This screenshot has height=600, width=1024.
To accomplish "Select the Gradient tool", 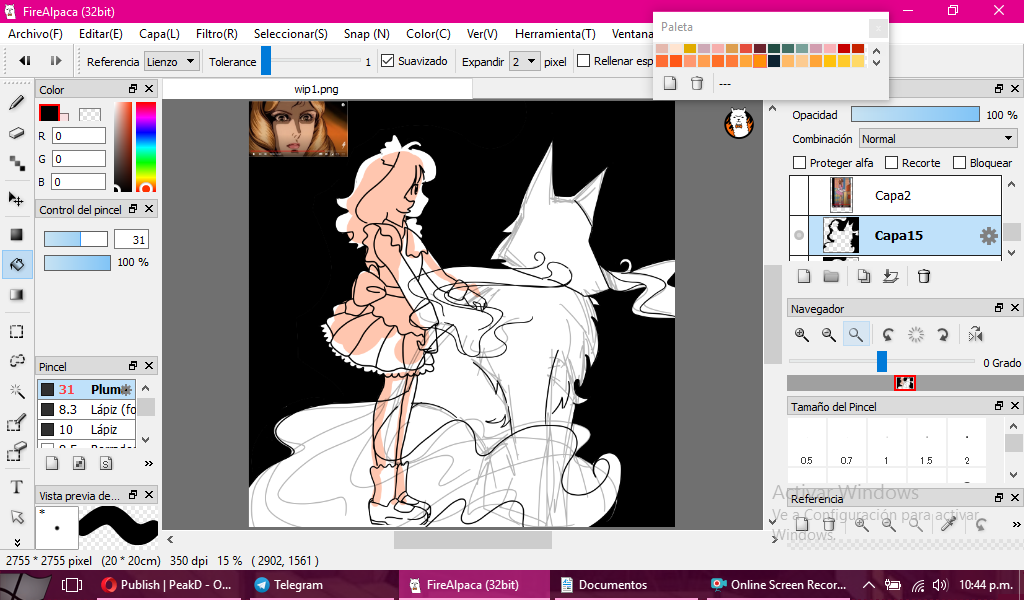I will click(x=17, y=295).
